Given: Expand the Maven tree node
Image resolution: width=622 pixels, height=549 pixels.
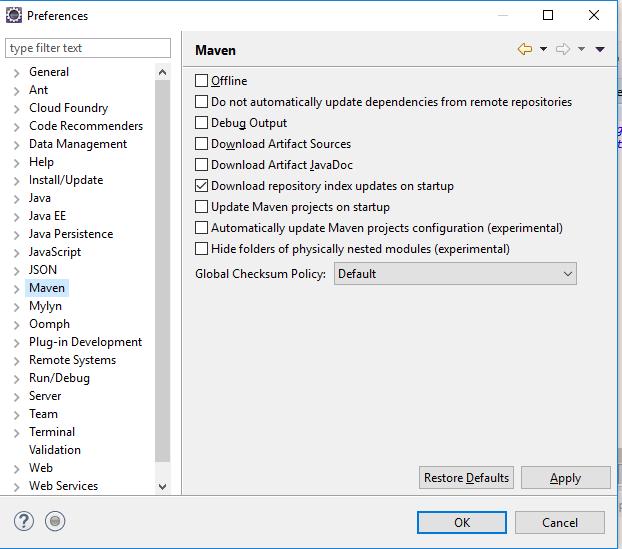Looking at the screenshot, I should click(16, 289).
